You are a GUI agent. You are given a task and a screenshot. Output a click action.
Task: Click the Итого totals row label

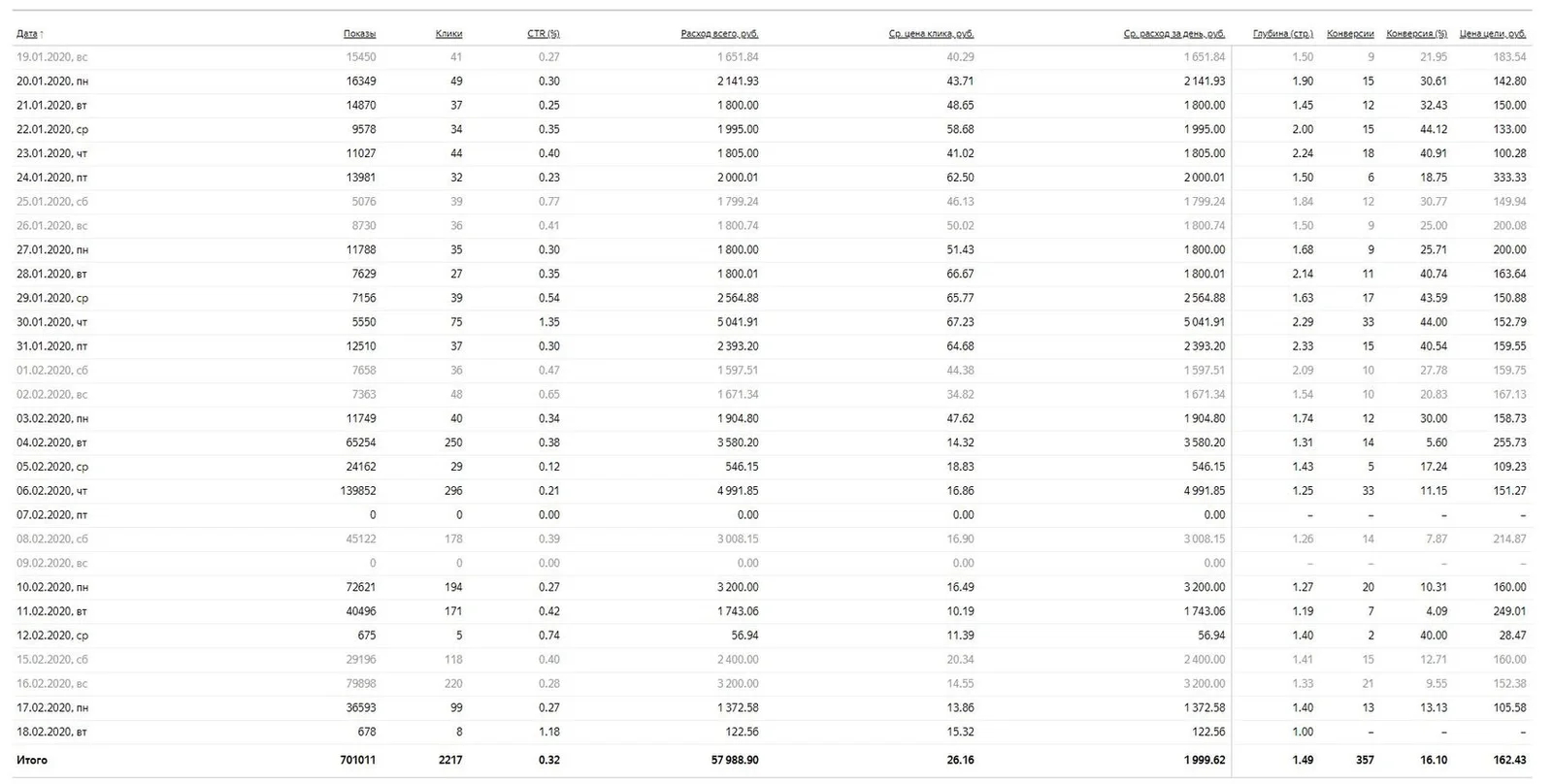pyautogui.click(x=32, y=760)
